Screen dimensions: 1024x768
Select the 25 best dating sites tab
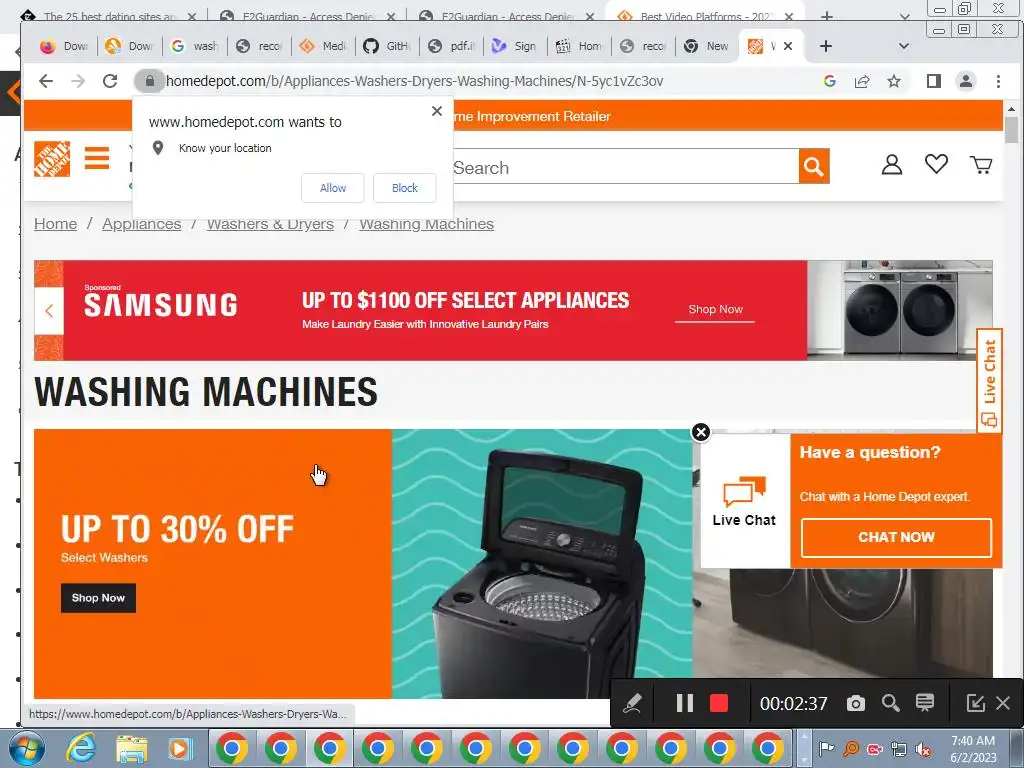point(108,16)
